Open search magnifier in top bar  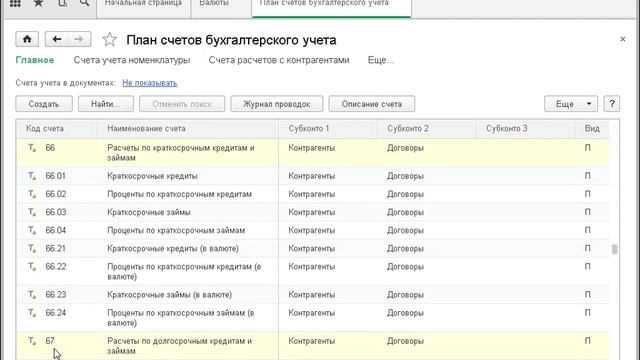[x=84, y=3]
